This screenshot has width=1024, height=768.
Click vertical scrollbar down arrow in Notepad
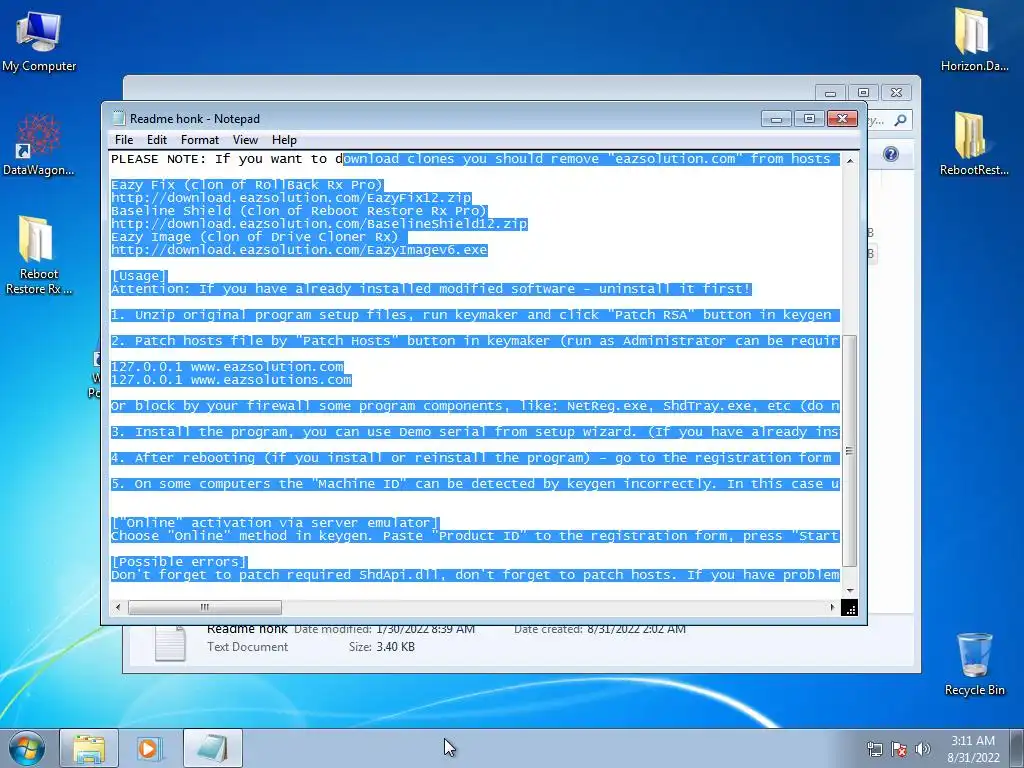(x=850, y=590)
